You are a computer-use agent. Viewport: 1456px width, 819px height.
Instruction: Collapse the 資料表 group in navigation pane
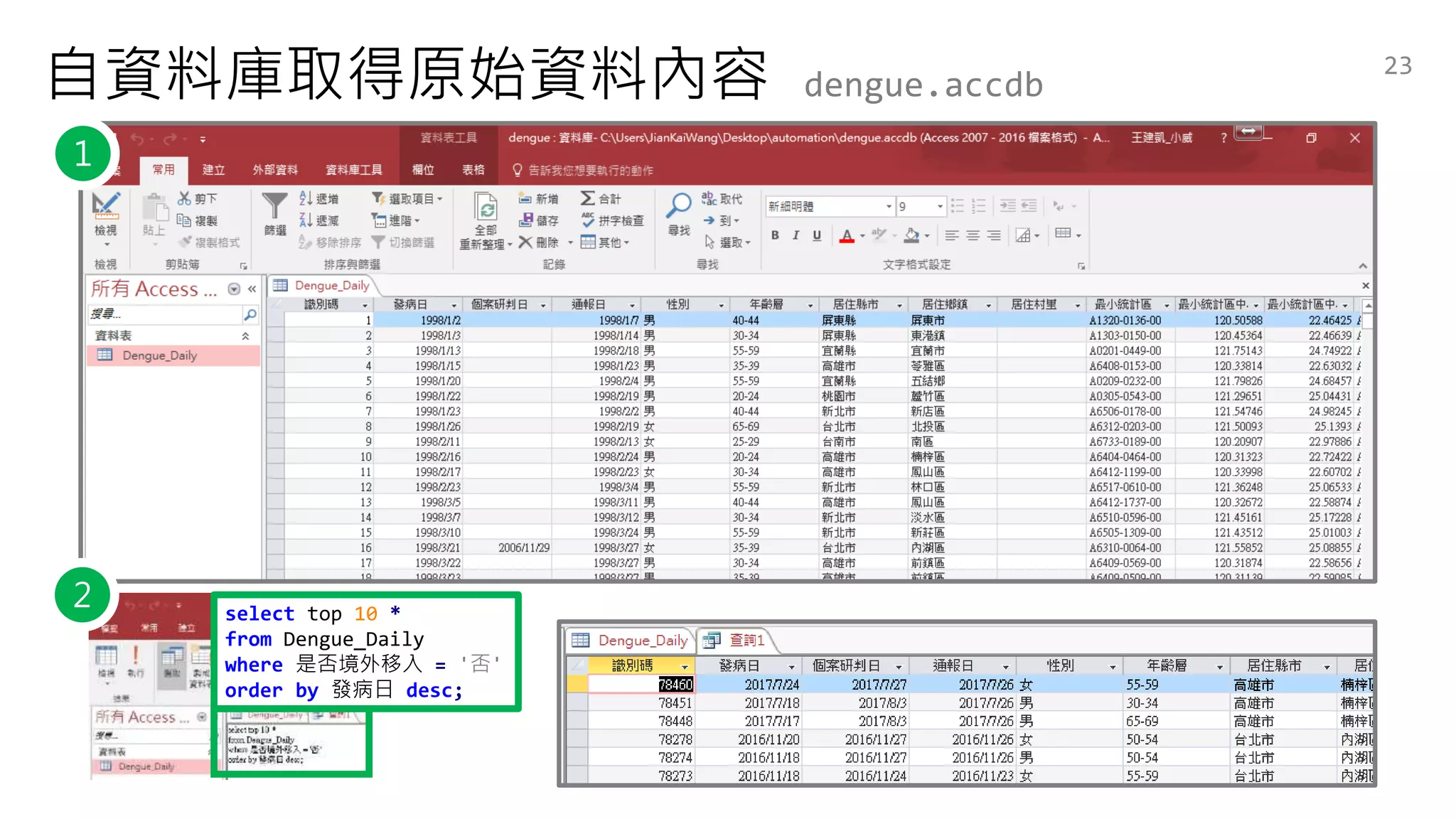click(x=245, y=336)
